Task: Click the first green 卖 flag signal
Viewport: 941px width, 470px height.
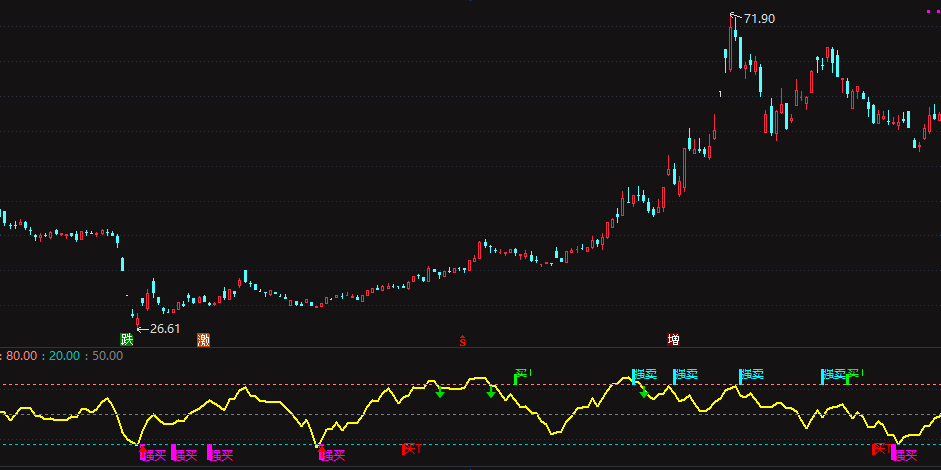Action: coord(523,376)
